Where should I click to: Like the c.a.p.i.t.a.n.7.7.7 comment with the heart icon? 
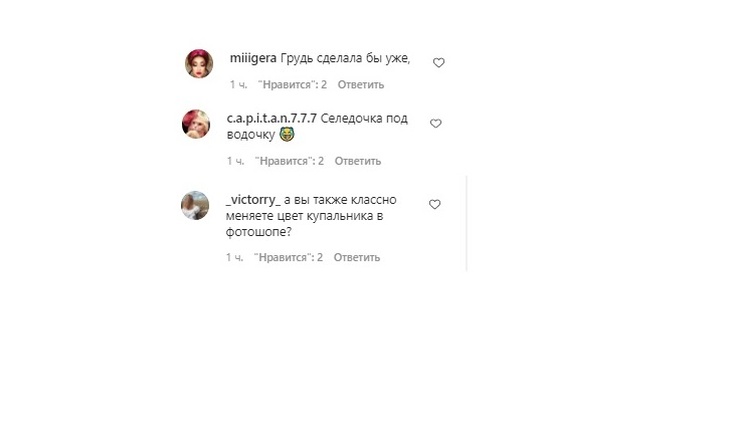435,123
